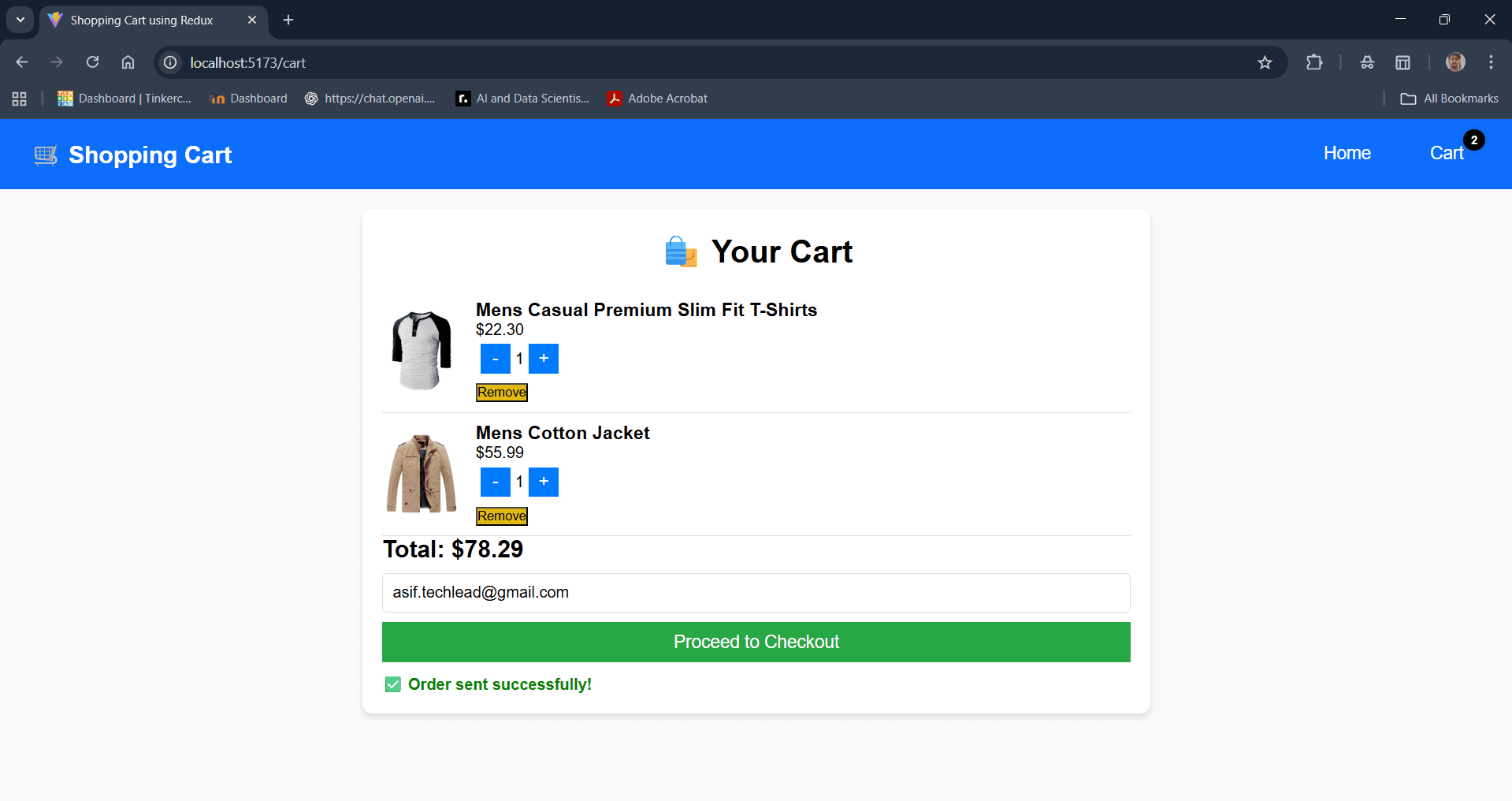Click the bookmark star in address bar
1512x801 pixels.
pos(1265,62)
